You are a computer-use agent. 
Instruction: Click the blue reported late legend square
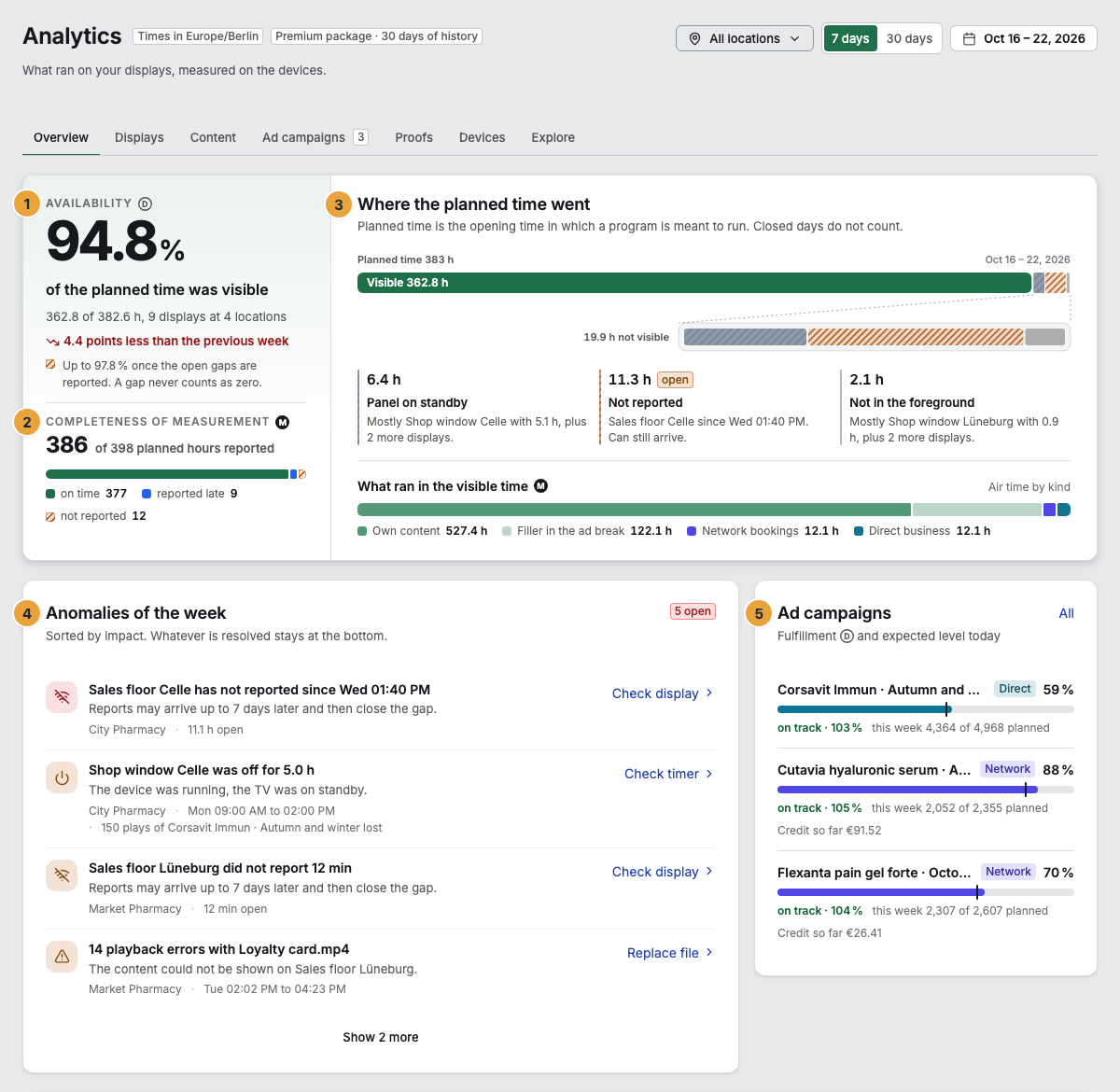[147, 494]
